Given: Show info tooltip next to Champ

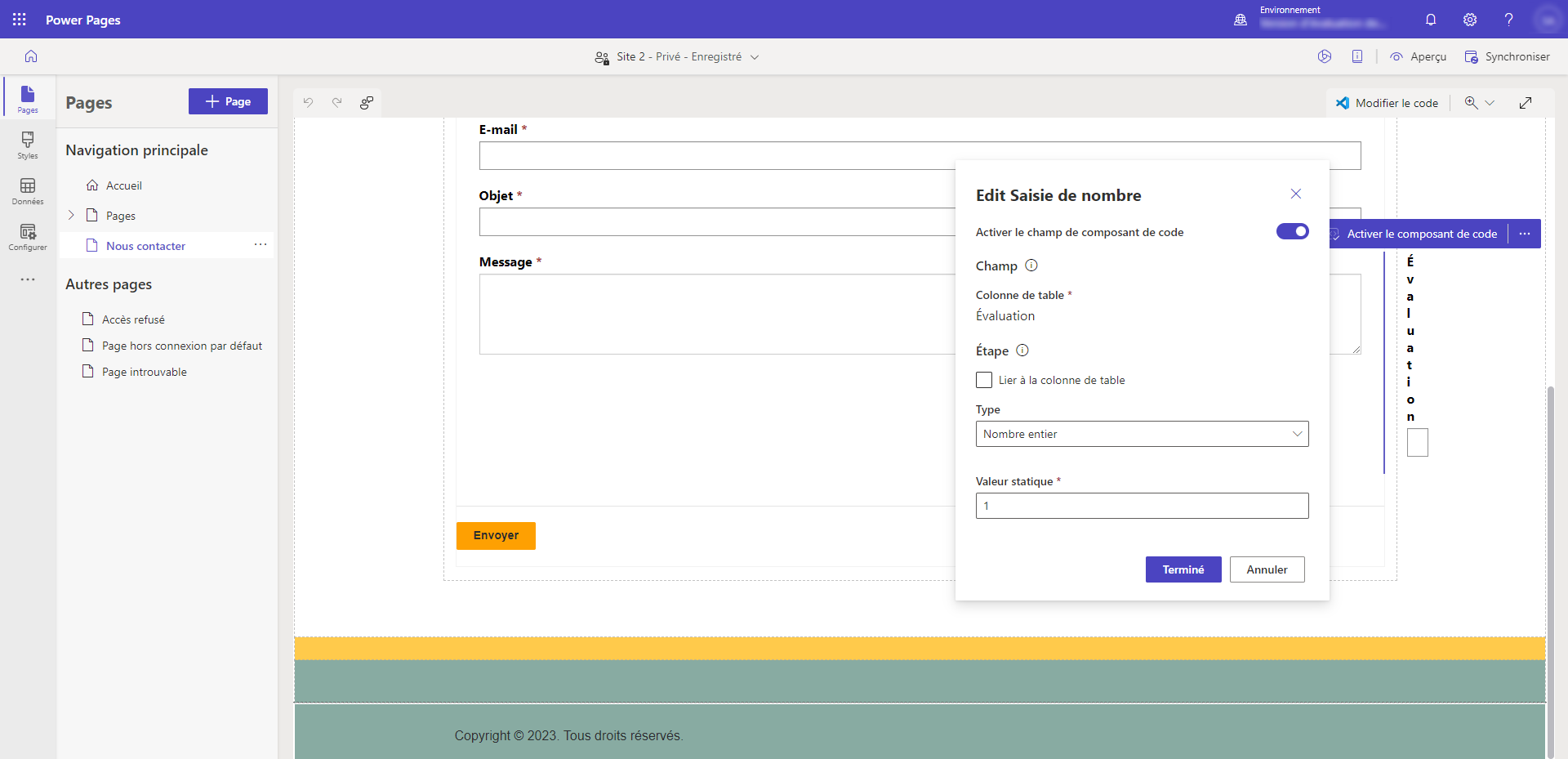Looking at the screenshot, I should (1031, 266).
